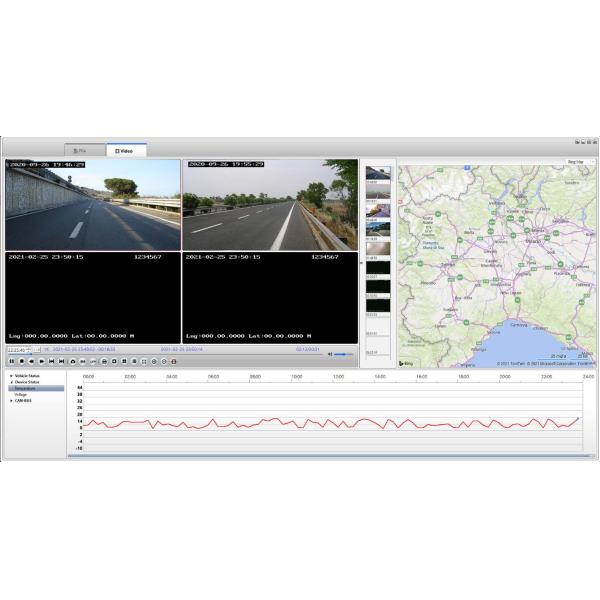Expand the CAN-BUS tree node
Image resolution: width=600 pixels, height=600 pixels.
tap(12, 400)
